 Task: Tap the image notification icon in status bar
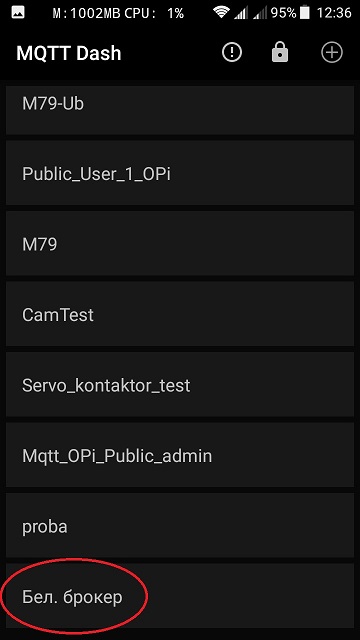pyautogui.click(x=18, y=13)
